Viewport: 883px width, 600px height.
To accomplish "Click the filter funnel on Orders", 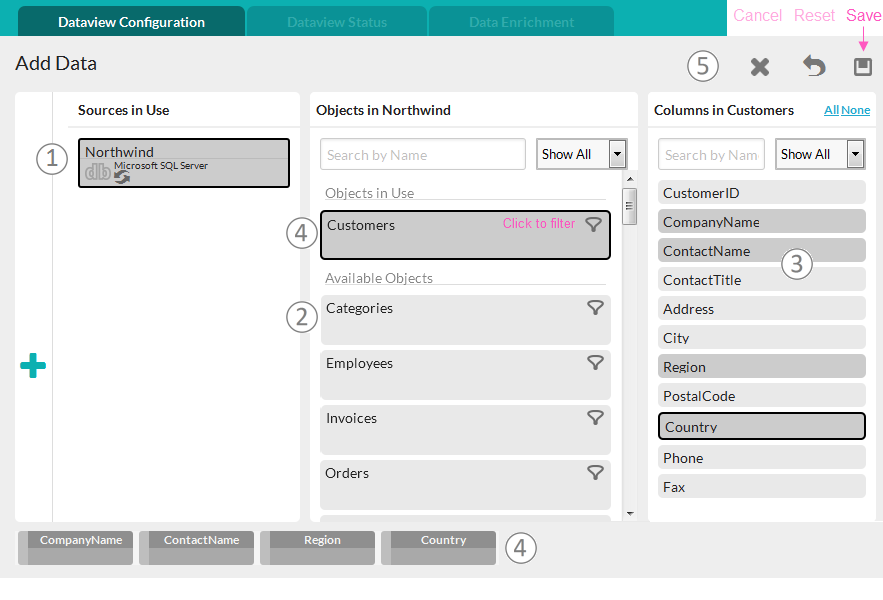I will coord(595,473).
